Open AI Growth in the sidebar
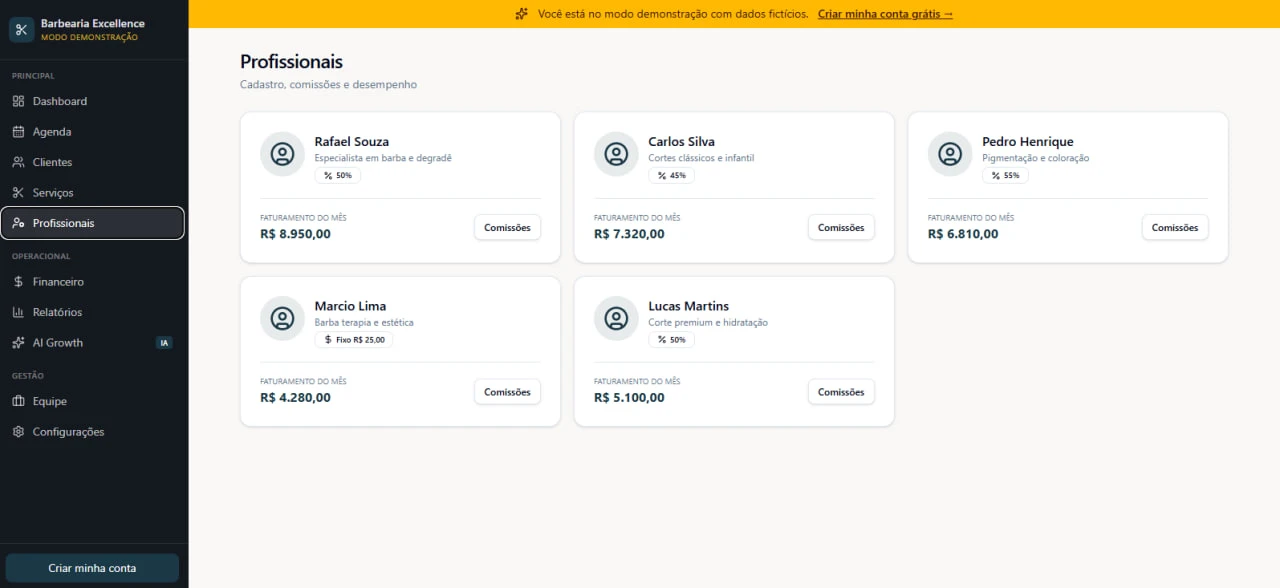 pyautogui.click(x=93, y=342)
